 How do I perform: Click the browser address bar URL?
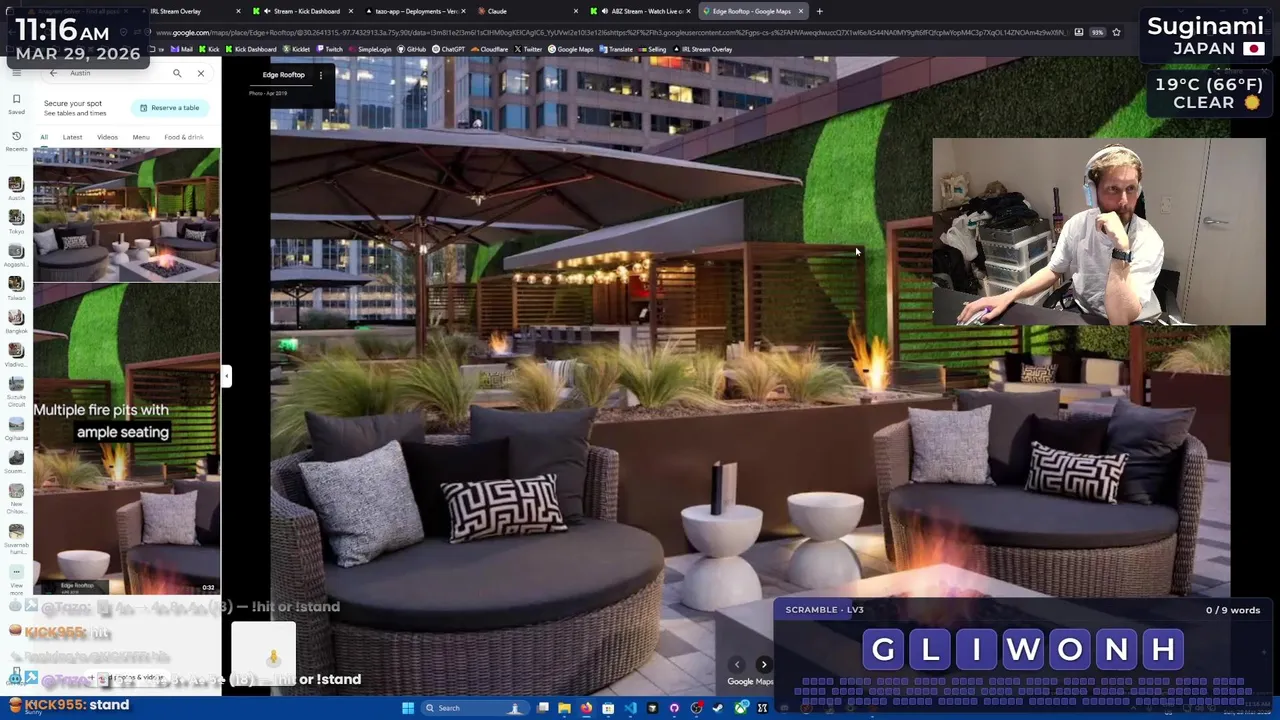tap(610, 32)
